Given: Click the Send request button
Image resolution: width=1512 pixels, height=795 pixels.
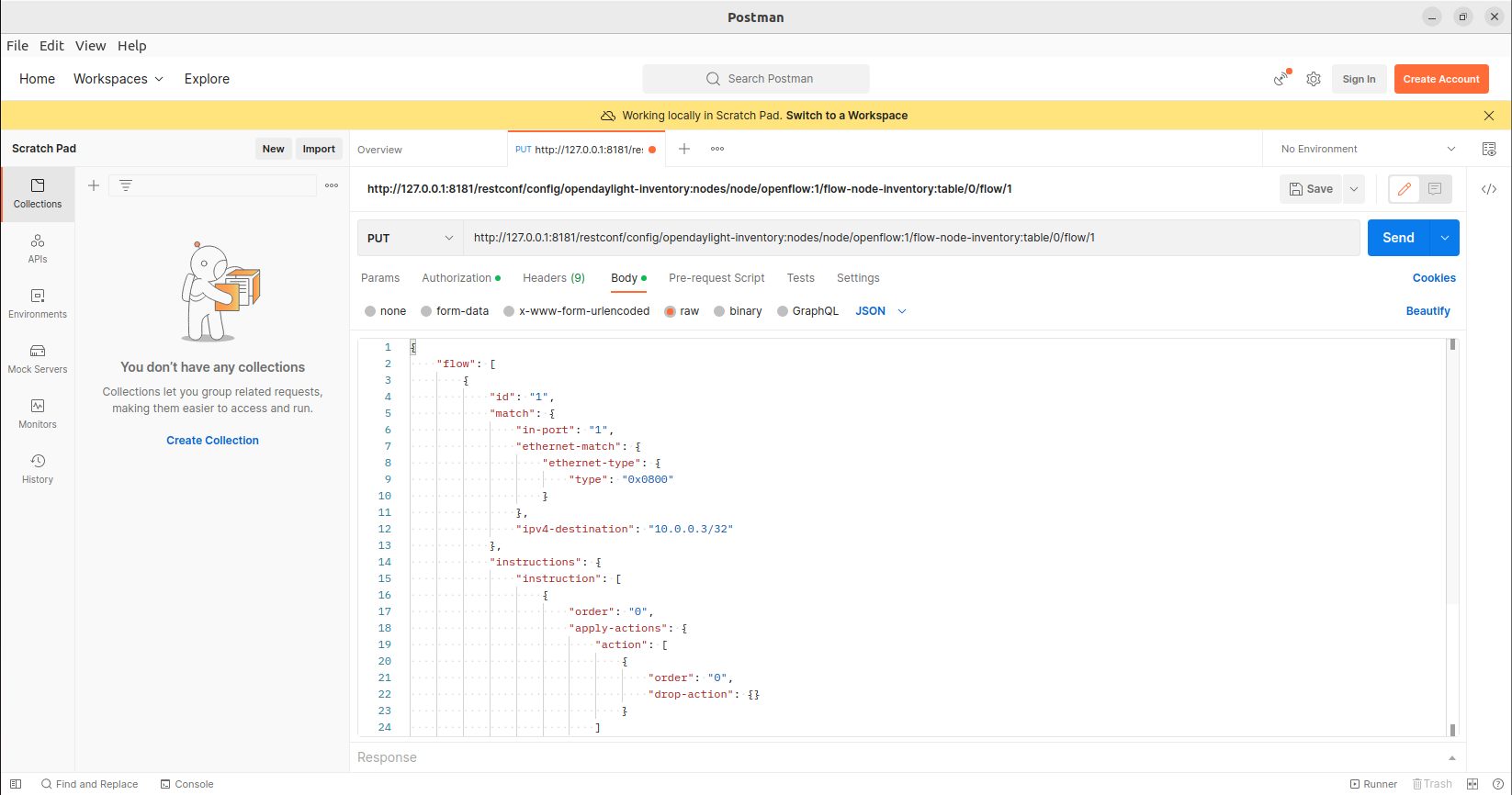Looking at the screenshot, I should tap(1398, 238).
